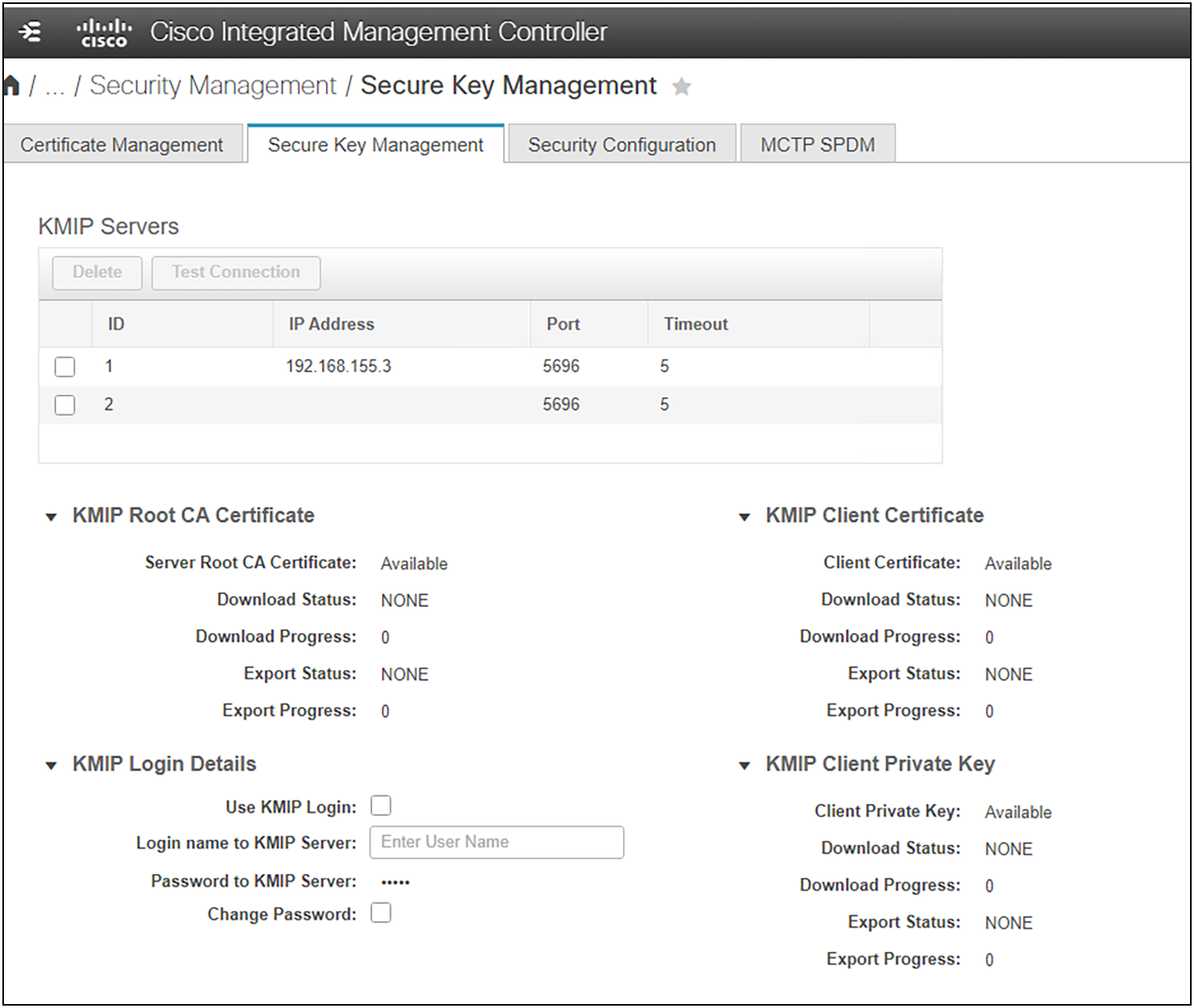Click the Test Connection button
This screenshot has height=1008, width=1194.
tap(236, 272)
